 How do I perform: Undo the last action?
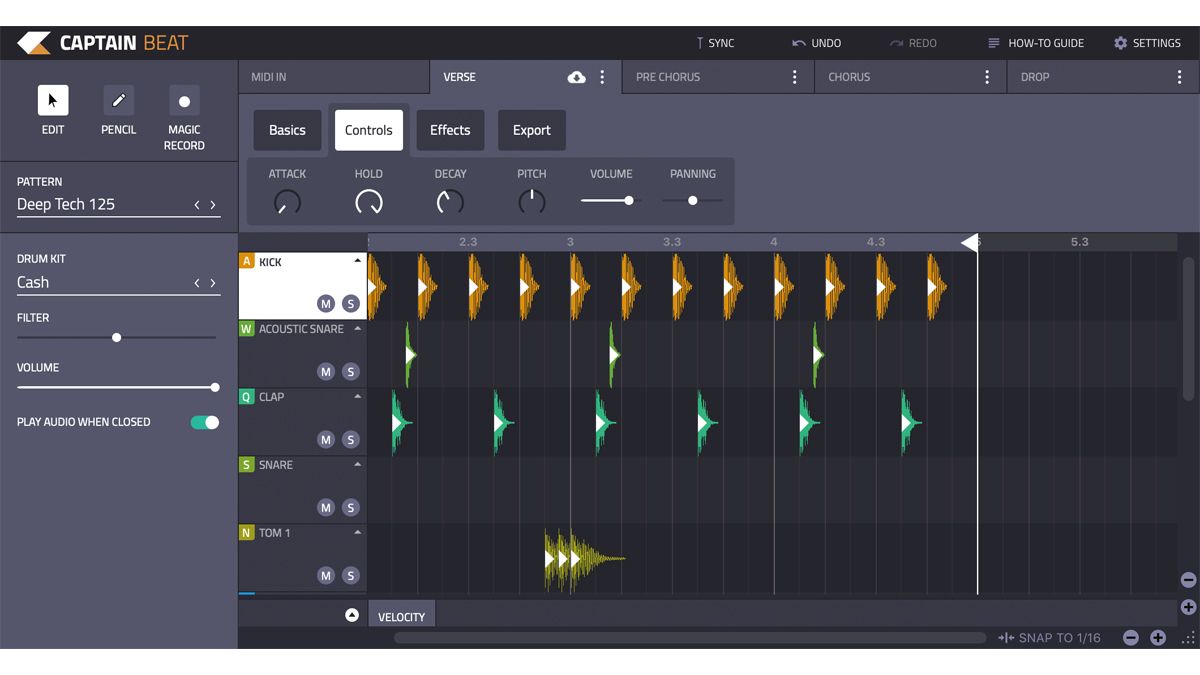(x=817, y=43)
